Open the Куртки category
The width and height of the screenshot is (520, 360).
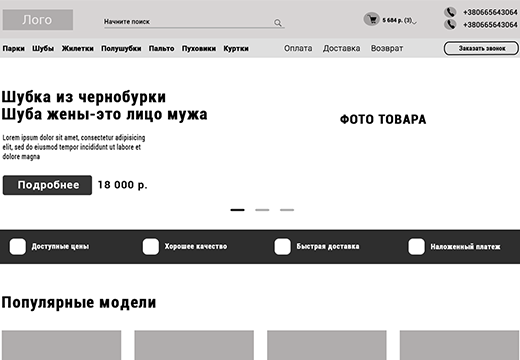point(236,49)
